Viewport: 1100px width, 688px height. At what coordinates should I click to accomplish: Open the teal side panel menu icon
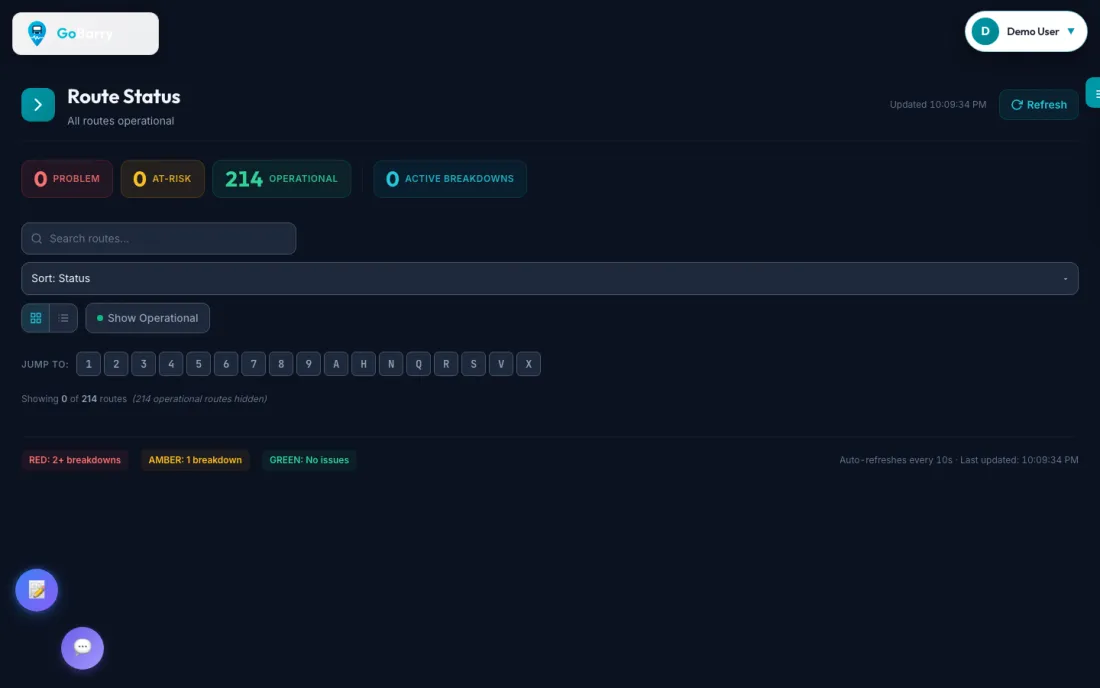point(1094,93)
